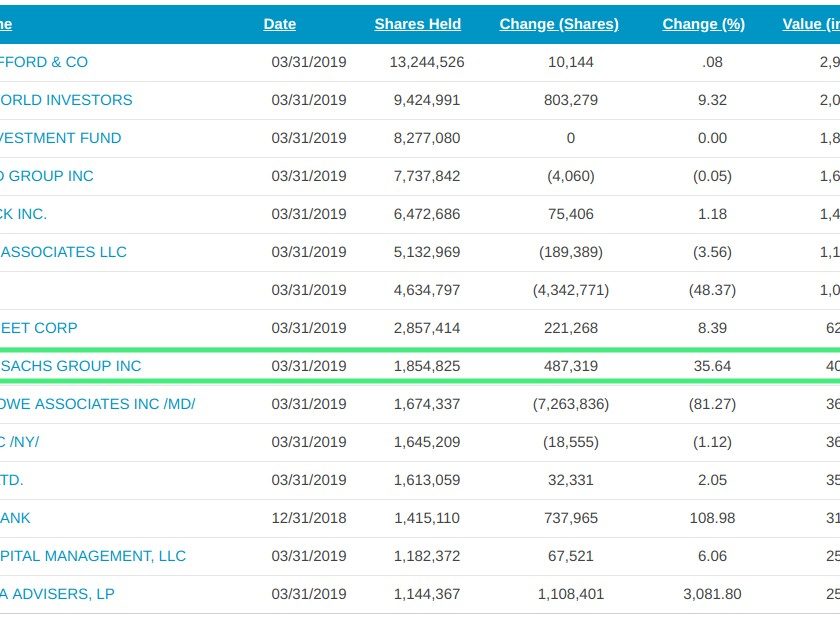This screenshot has width=840, height=617.
Task: Select shares held value 6,472,686
Action: (427, 214)
